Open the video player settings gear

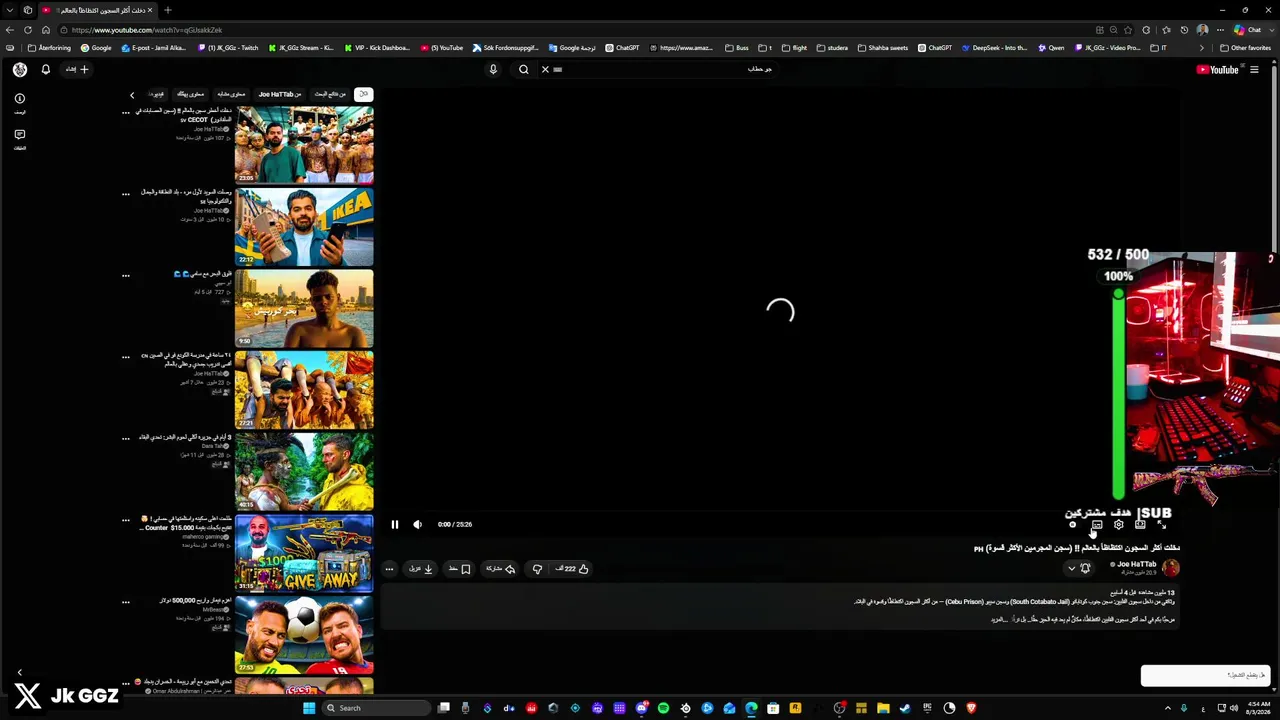[1118, 524]
